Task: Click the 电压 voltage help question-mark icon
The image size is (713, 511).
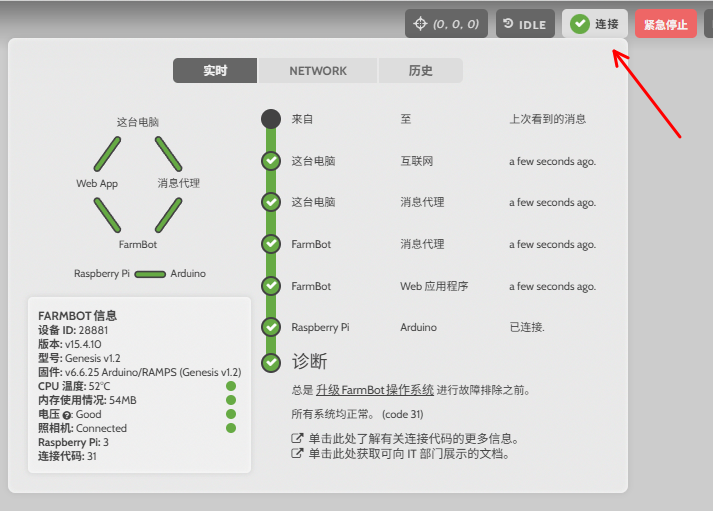Action: [67, 415]
